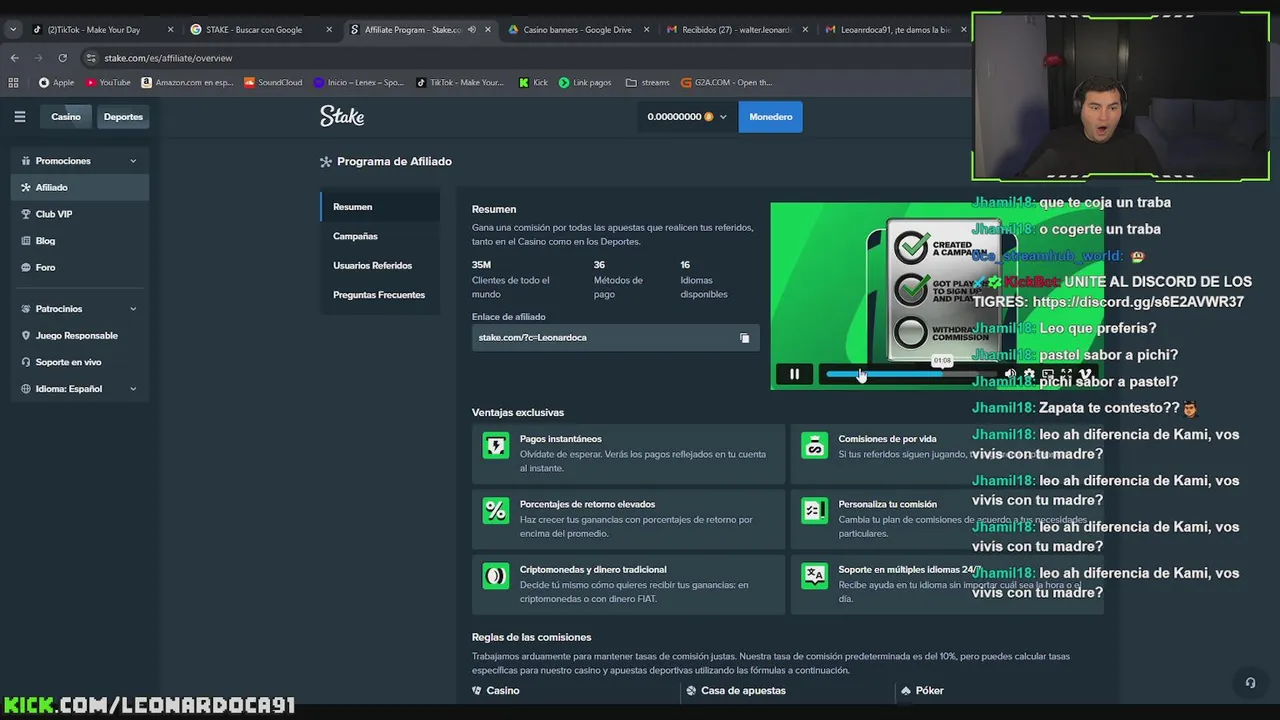Pause the affiliate promo video
This screenshot has width=1280, height=720.
coord(794,374)
